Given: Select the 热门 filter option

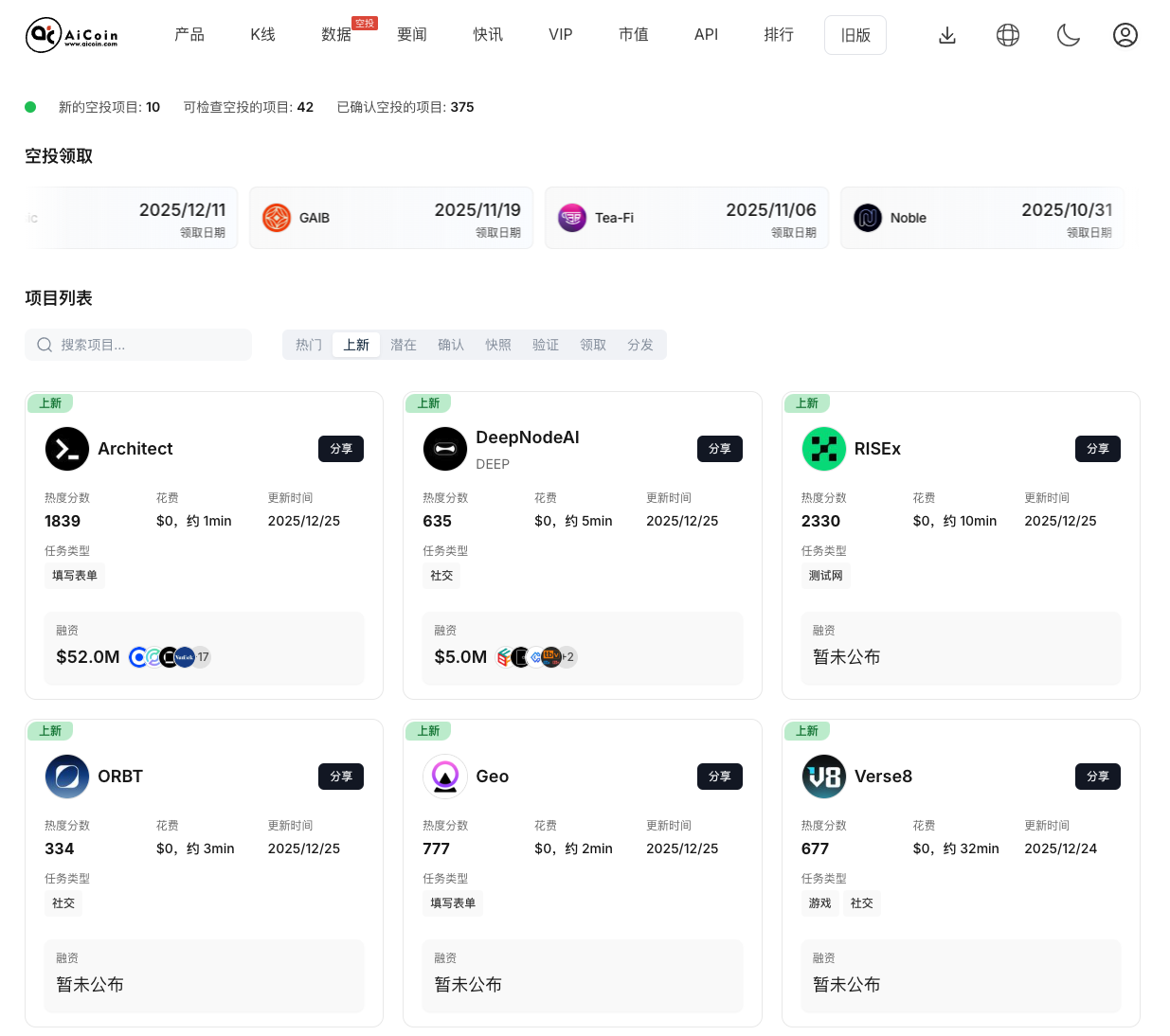Looking at the screenshot, I should (x=308, y=345).
